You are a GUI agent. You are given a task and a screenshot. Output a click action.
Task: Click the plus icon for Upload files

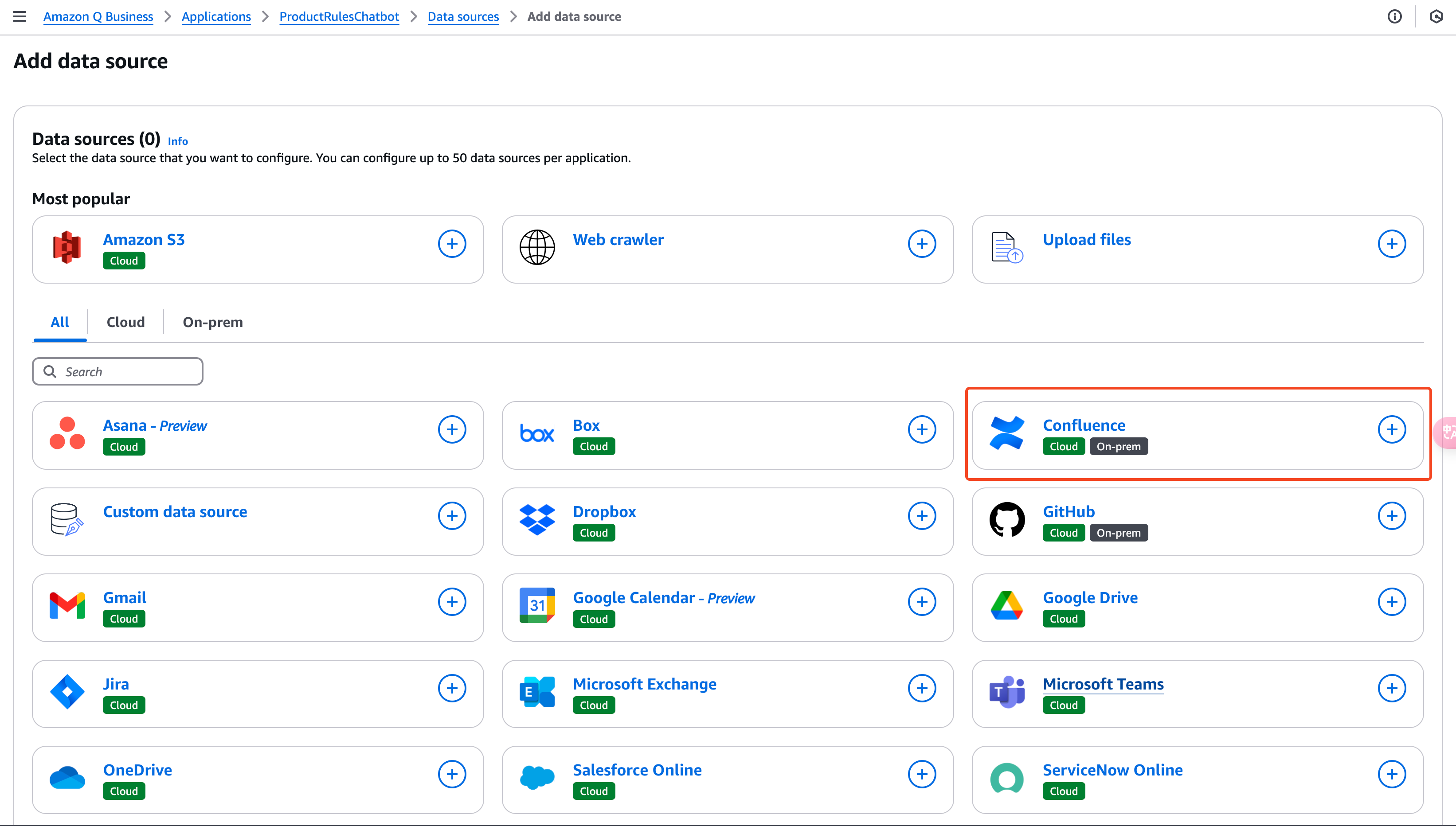coord(1391,244)
